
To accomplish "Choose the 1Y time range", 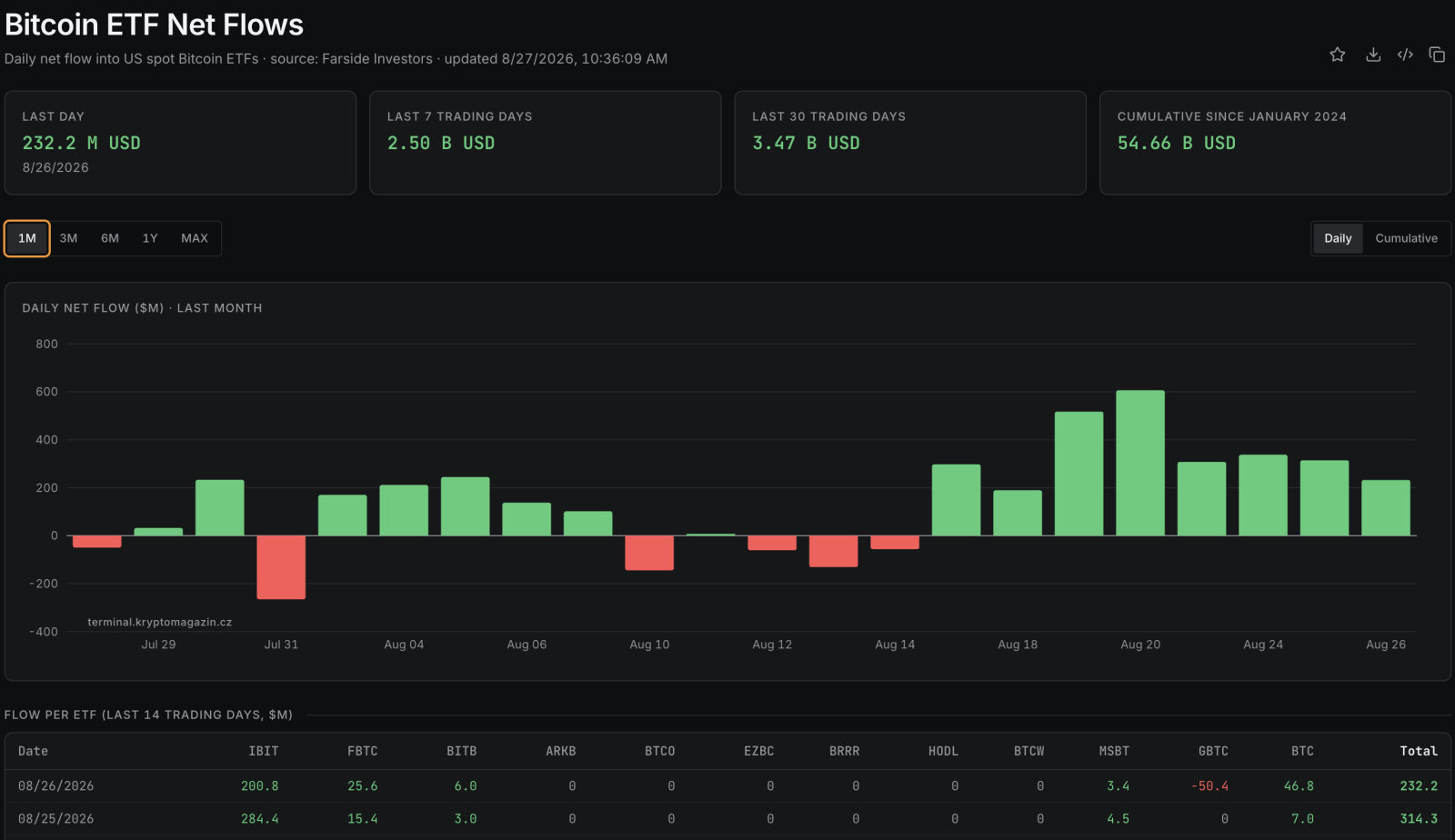I will pyautogui.click(x=150, y=238).
